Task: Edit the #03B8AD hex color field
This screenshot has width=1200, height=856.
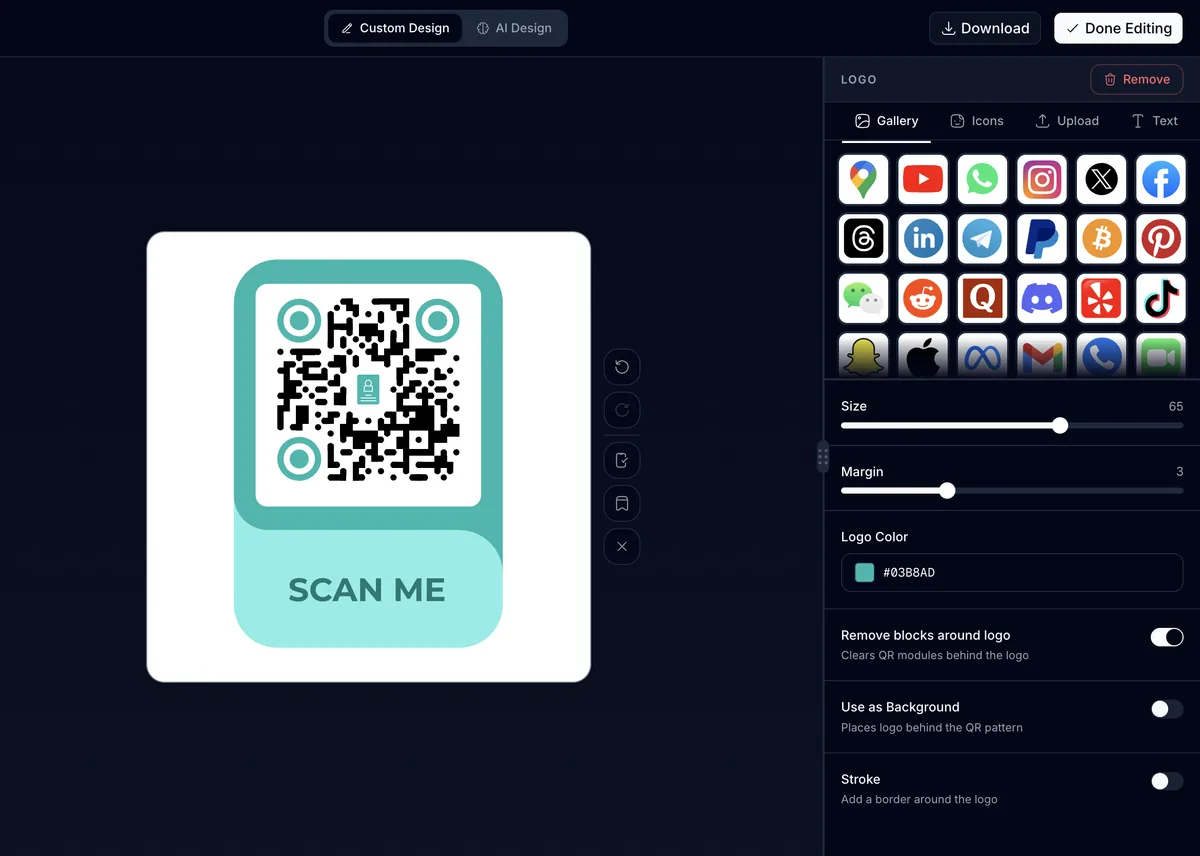Action: tap(1012, 573)
